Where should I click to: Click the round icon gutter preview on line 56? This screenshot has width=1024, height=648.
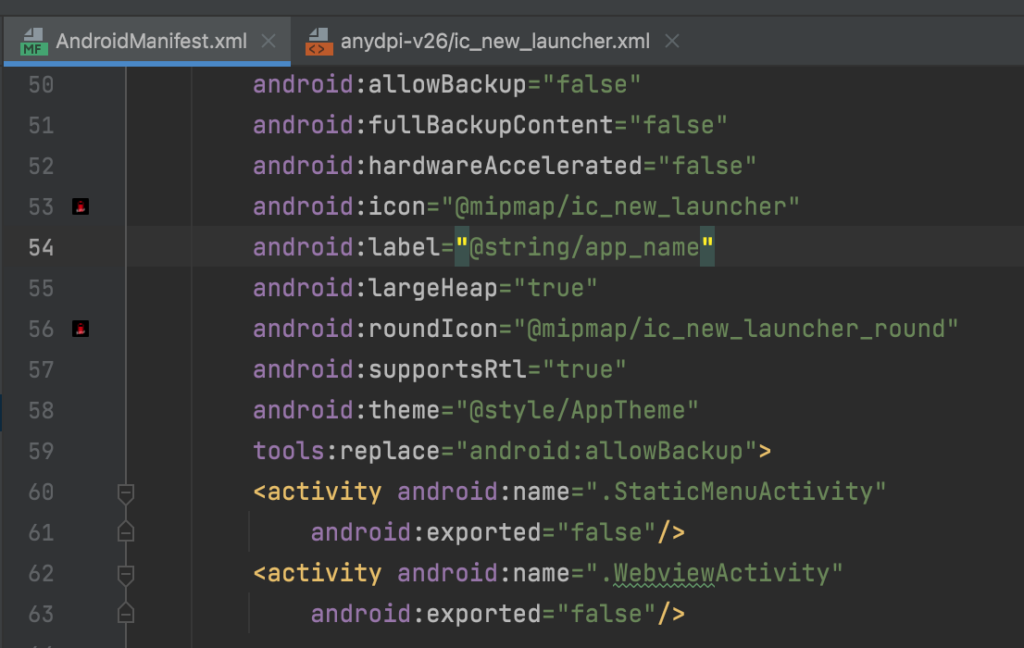point(81,328)
